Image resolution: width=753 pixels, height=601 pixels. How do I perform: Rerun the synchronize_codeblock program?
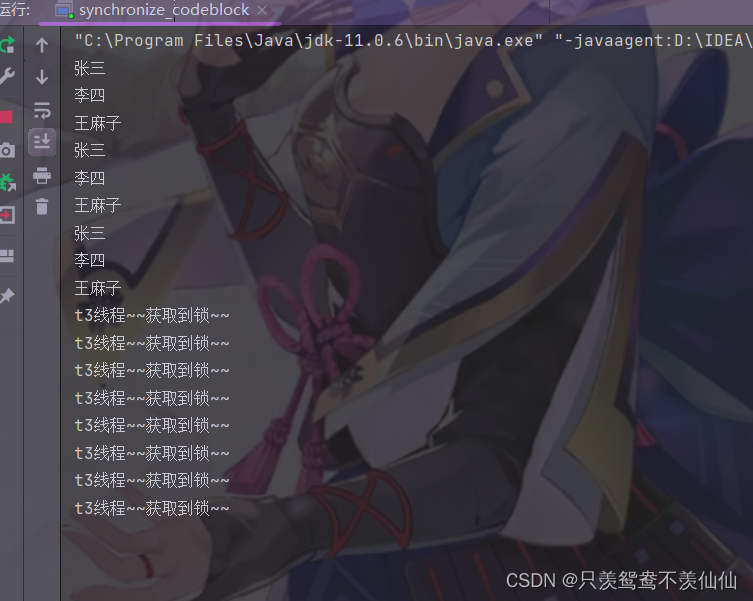click(7, 45)
